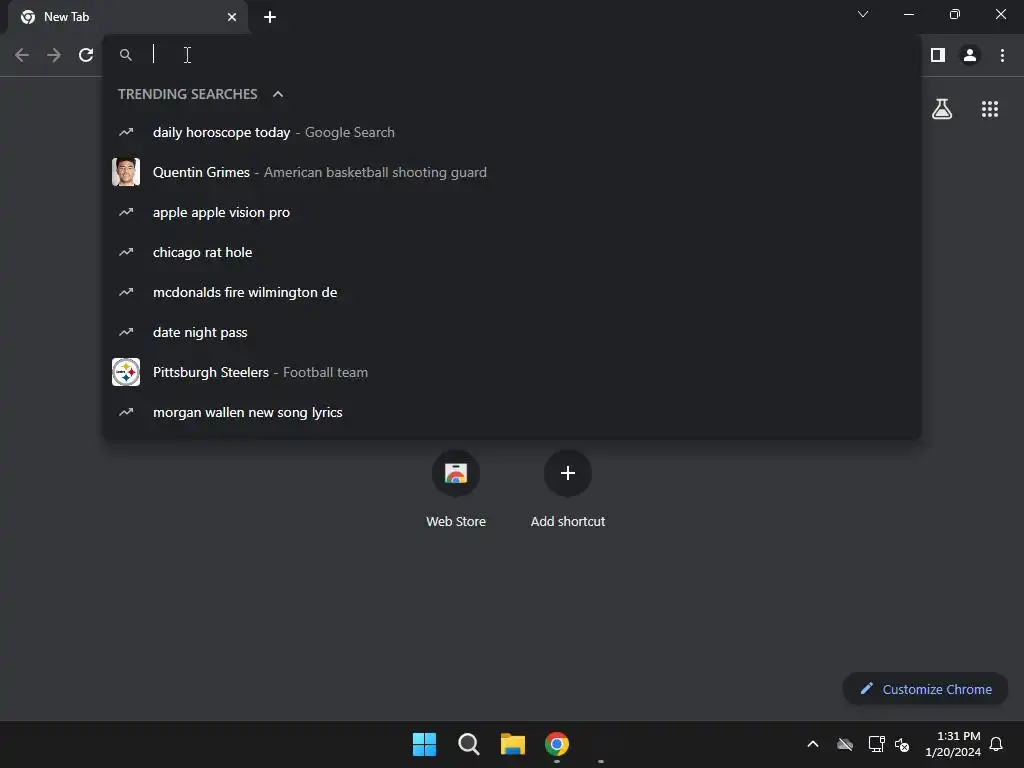1024x768 pixels.
Task: Minimize the Chrome window
Action: tap(908, 14)
